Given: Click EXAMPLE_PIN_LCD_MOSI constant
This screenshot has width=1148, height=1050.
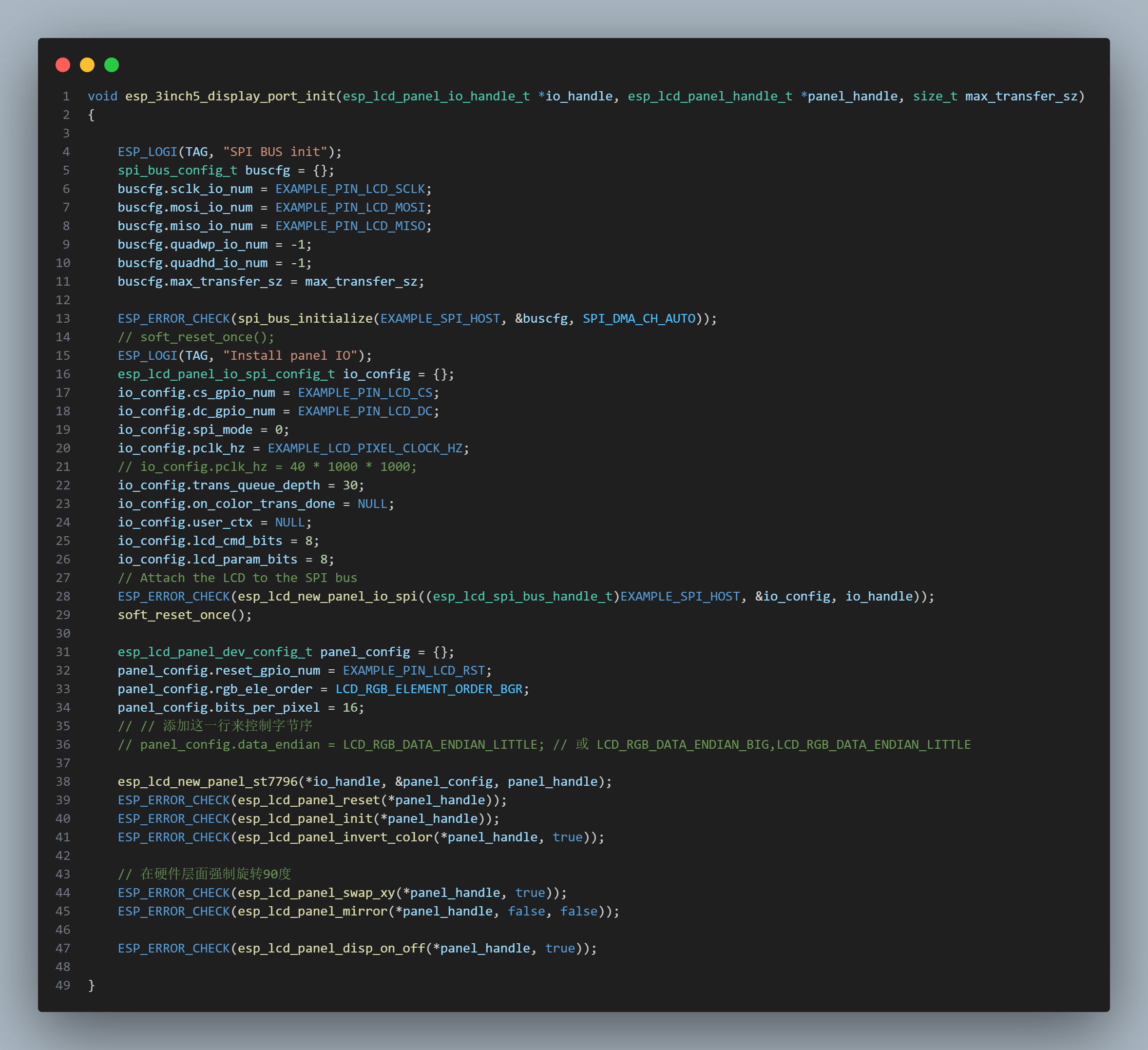Looking at the screenshot, I should coord(350,207).
